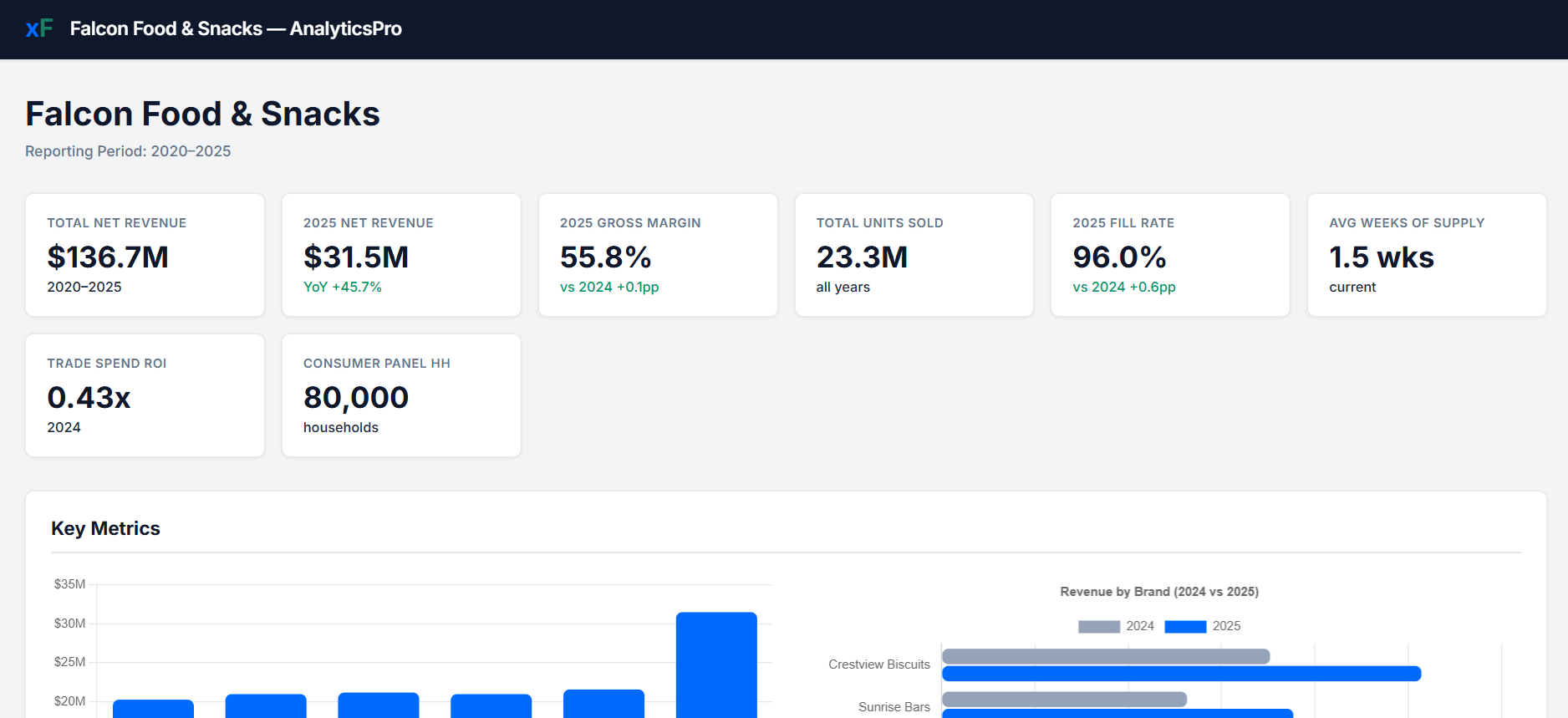Click the YoY +45.7% change text

tap(343, 287)
